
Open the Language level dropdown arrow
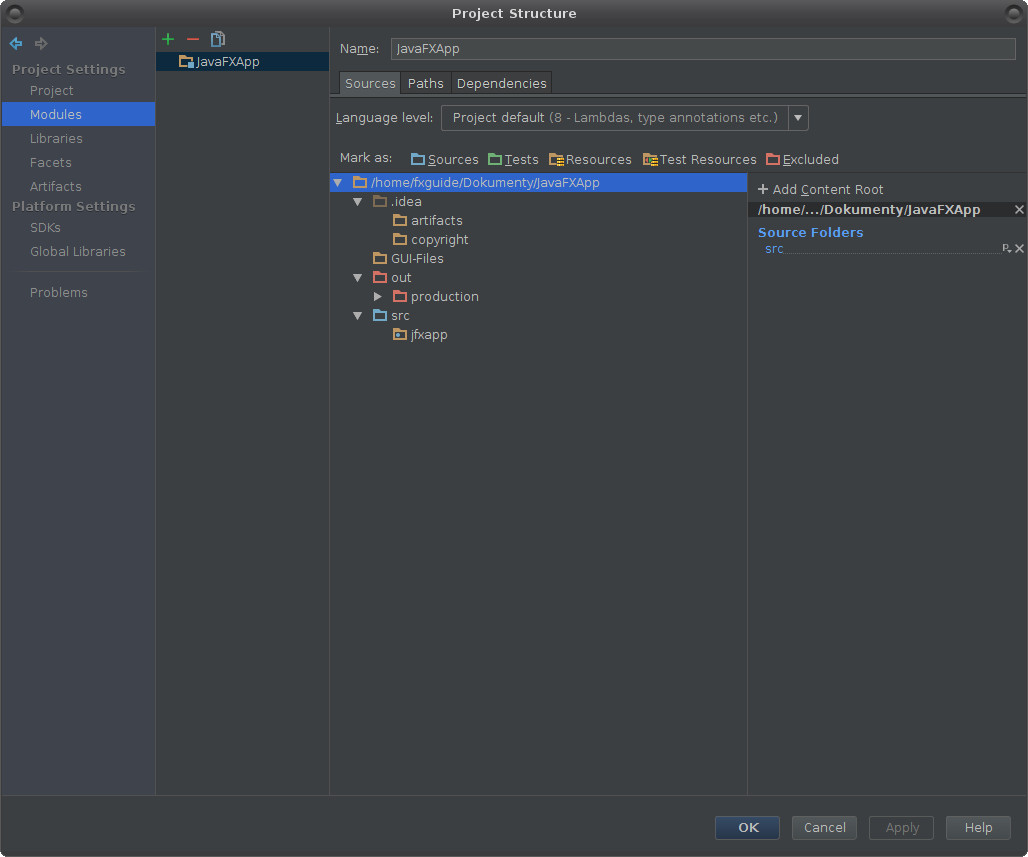pyautogui.click(x=798, y=118)
